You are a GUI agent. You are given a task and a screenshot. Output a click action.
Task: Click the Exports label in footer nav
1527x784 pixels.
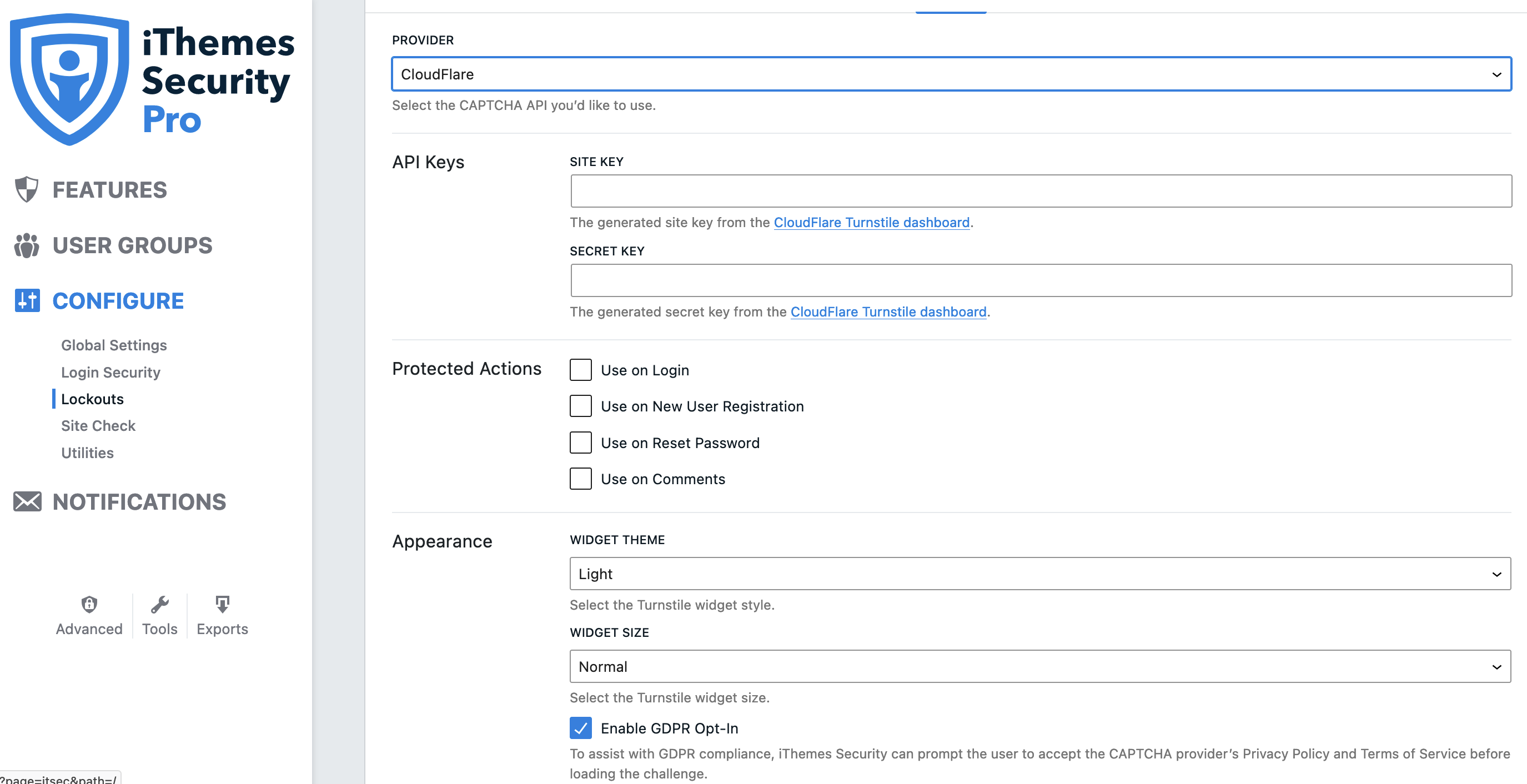[222, 629]
